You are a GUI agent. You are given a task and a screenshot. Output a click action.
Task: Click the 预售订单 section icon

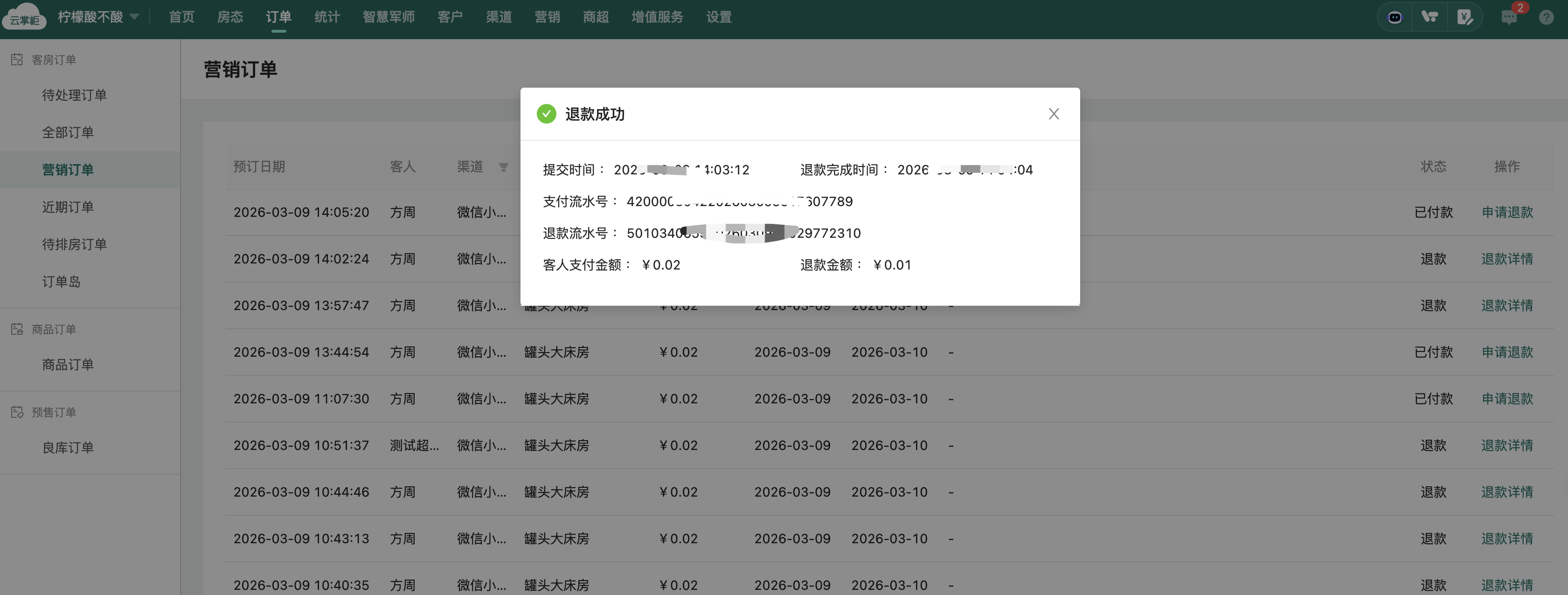click(17, 412)
